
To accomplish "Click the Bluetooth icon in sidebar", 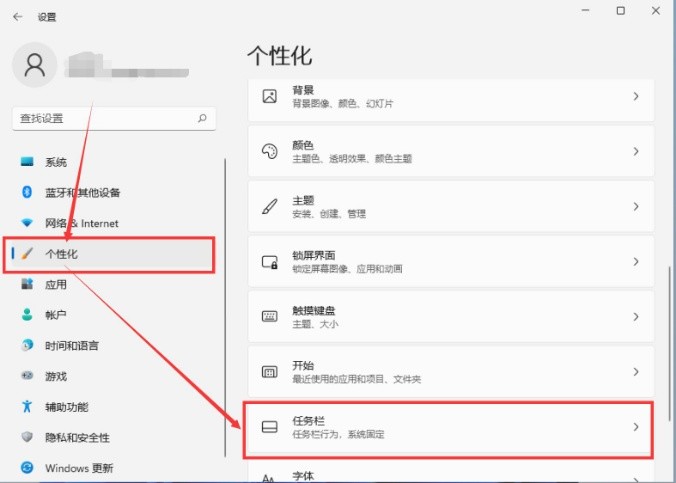I will (x=27, y=192).
